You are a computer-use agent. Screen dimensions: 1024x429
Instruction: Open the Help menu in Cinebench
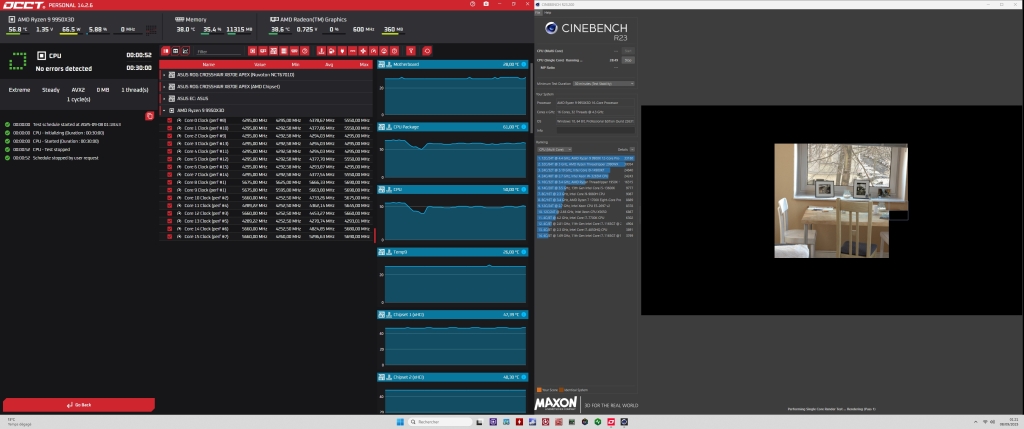(549, 13)
